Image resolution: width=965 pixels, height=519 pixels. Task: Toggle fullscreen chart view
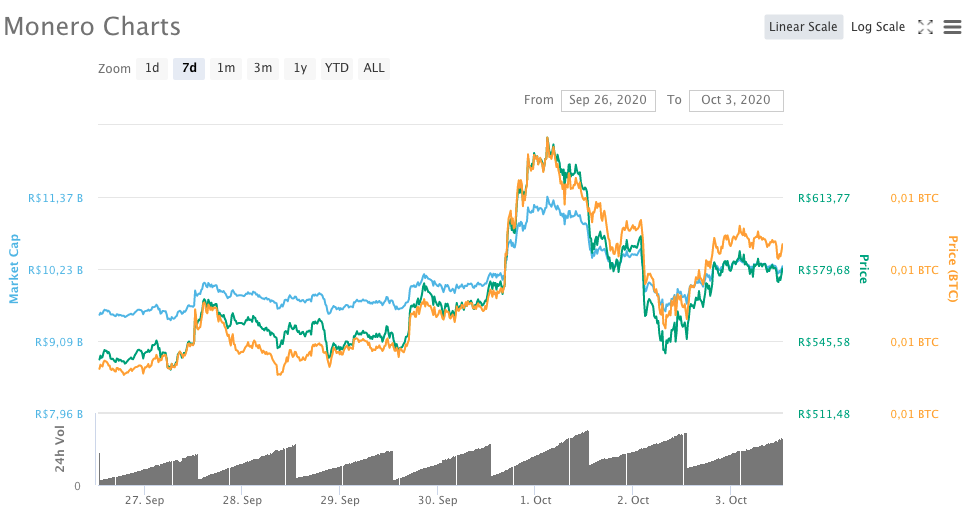point(925,27)
